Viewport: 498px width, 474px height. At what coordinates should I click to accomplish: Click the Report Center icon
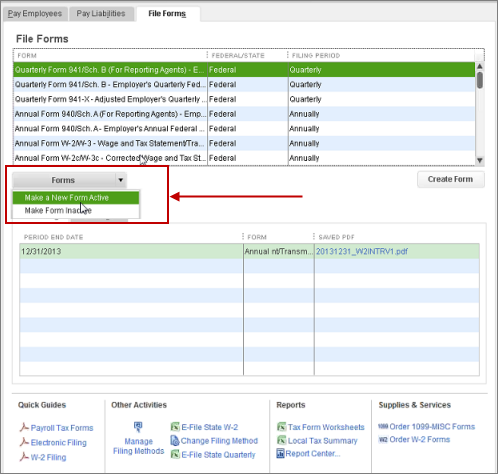pyautogui.click(x=280, y=453)
